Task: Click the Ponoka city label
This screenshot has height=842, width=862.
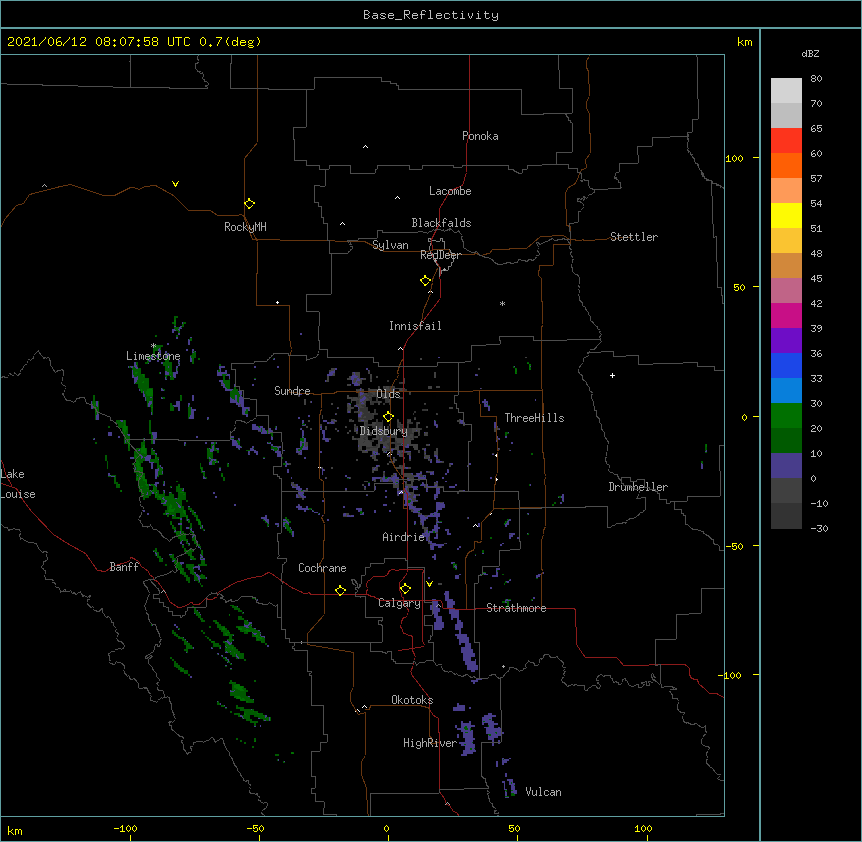Action: pyautogui.click(x=480, y=136)
